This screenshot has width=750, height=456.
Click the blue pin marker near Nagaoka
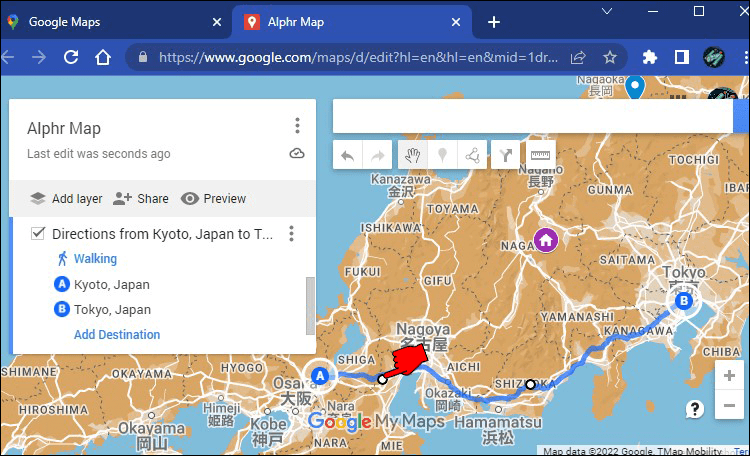coord(635,88)
